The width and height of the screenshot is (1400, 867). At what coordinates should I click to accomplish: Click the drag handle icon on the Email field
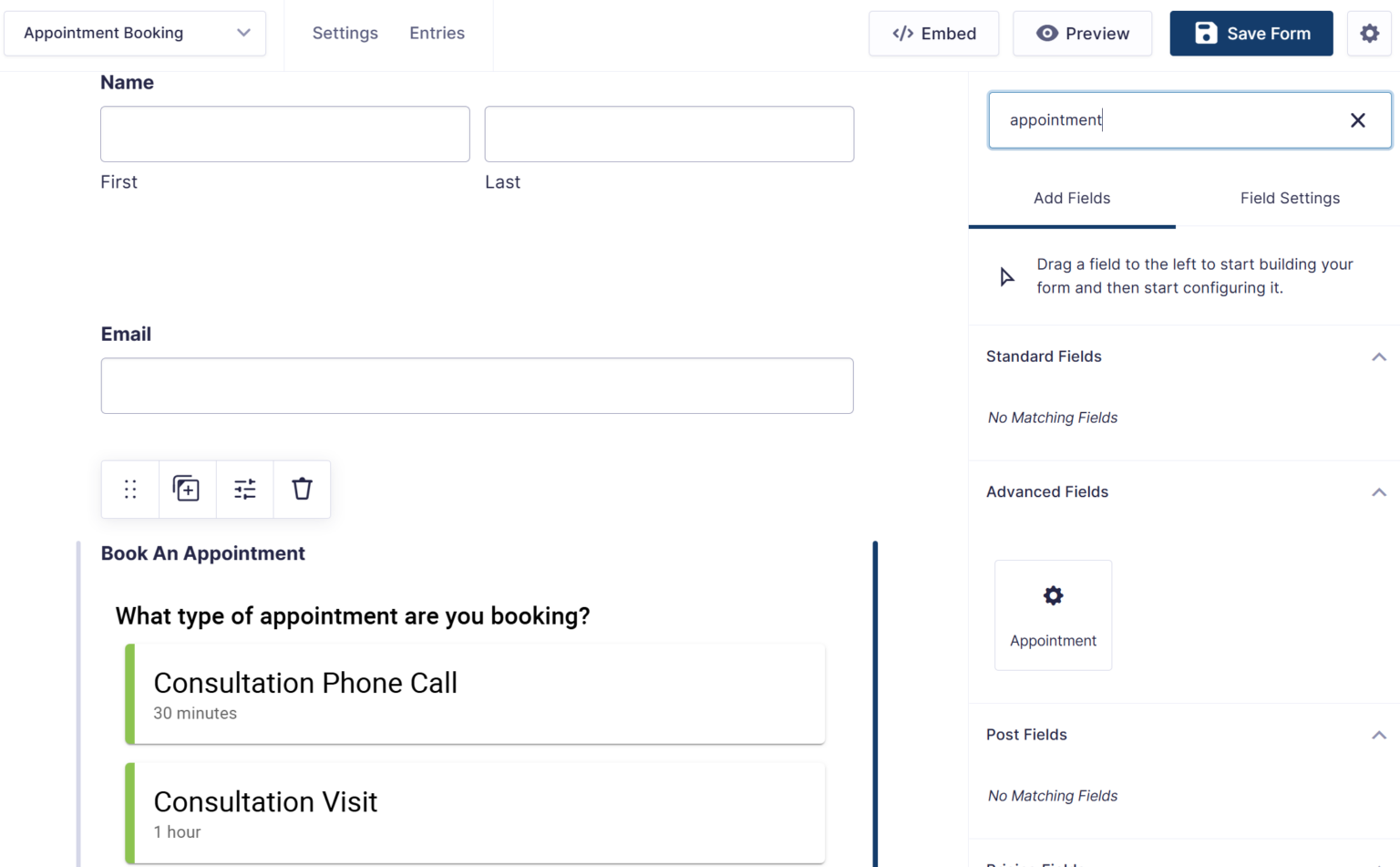pyautogui.click(x=129, y=489)
